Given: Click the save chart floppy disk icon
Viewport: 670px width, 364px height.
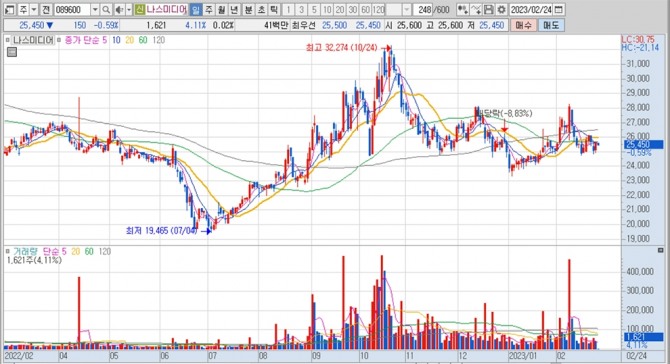Looking at the screenshot, I should point(488,9).
